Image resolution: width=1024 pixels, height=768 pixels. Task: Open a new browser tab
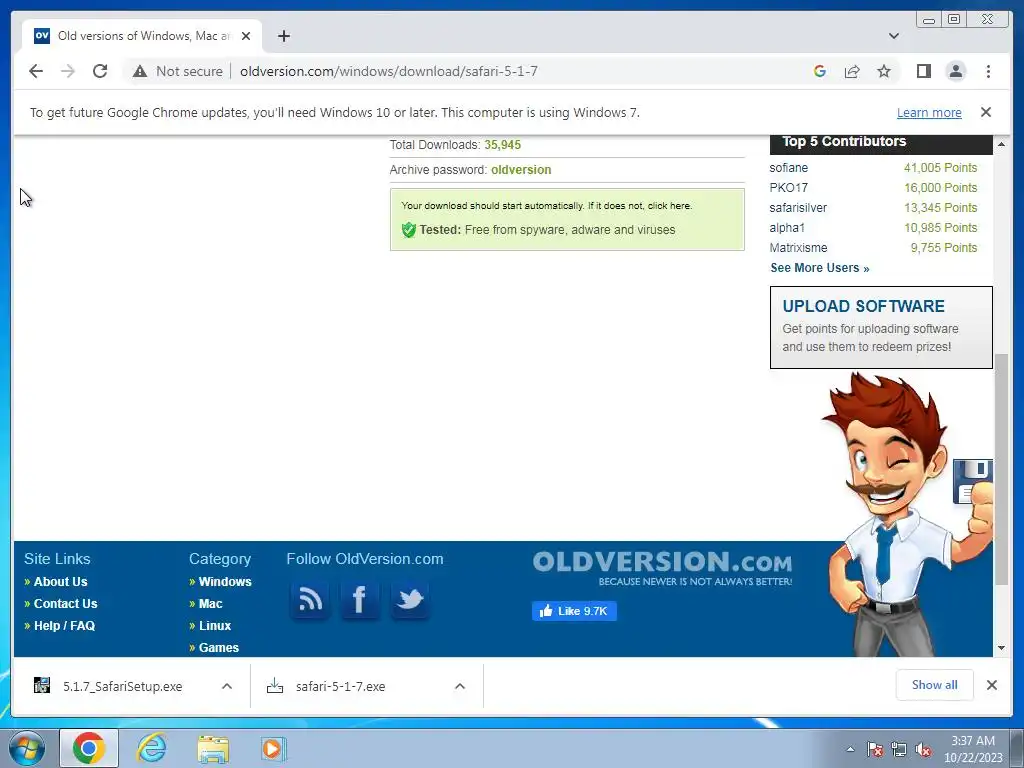(283, 36)
